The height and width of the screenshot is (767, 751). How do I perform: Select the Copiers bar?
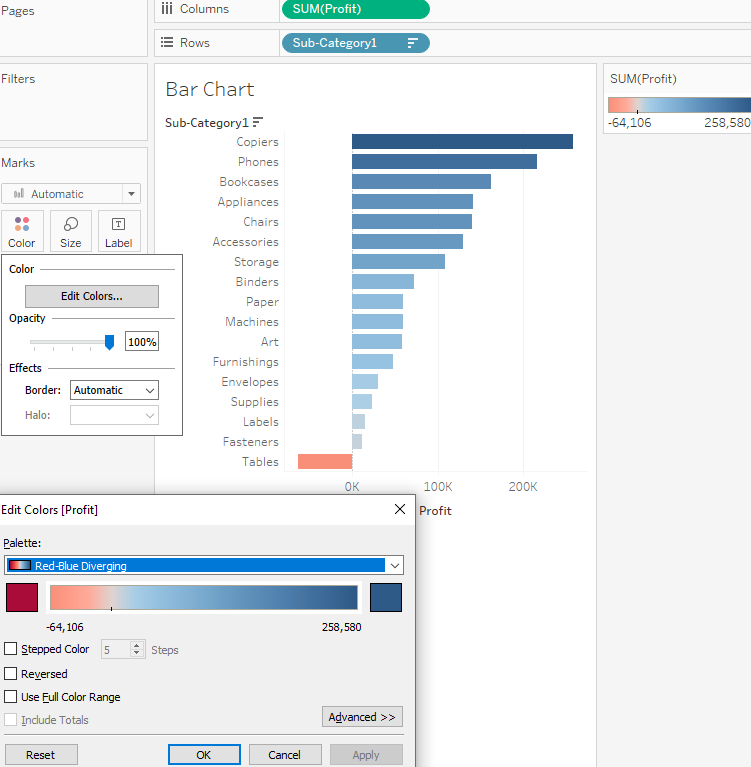coord(462,141)
